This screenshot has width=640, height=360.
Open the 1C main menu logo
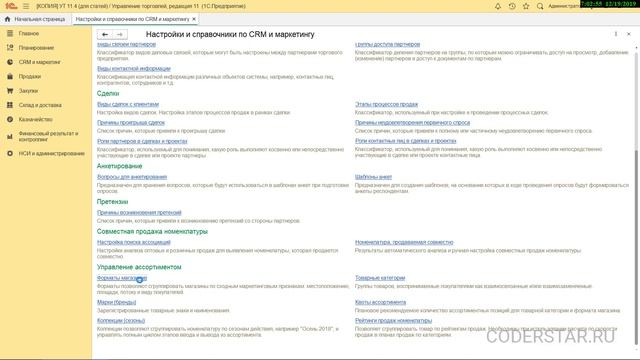pyautogui.click(x=11, y=6)
